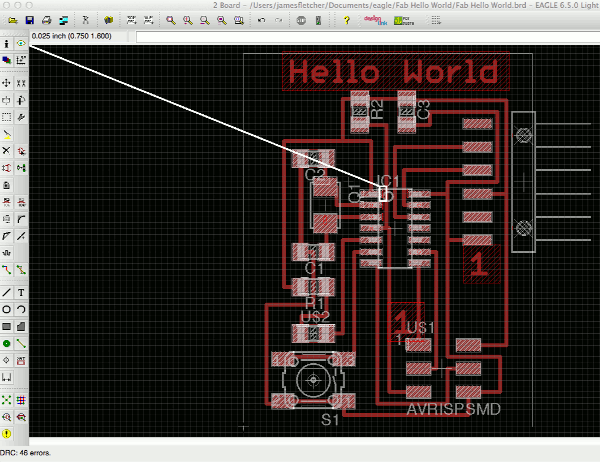Select the Circle tool
Screen dimensions: 600x465
6,310
